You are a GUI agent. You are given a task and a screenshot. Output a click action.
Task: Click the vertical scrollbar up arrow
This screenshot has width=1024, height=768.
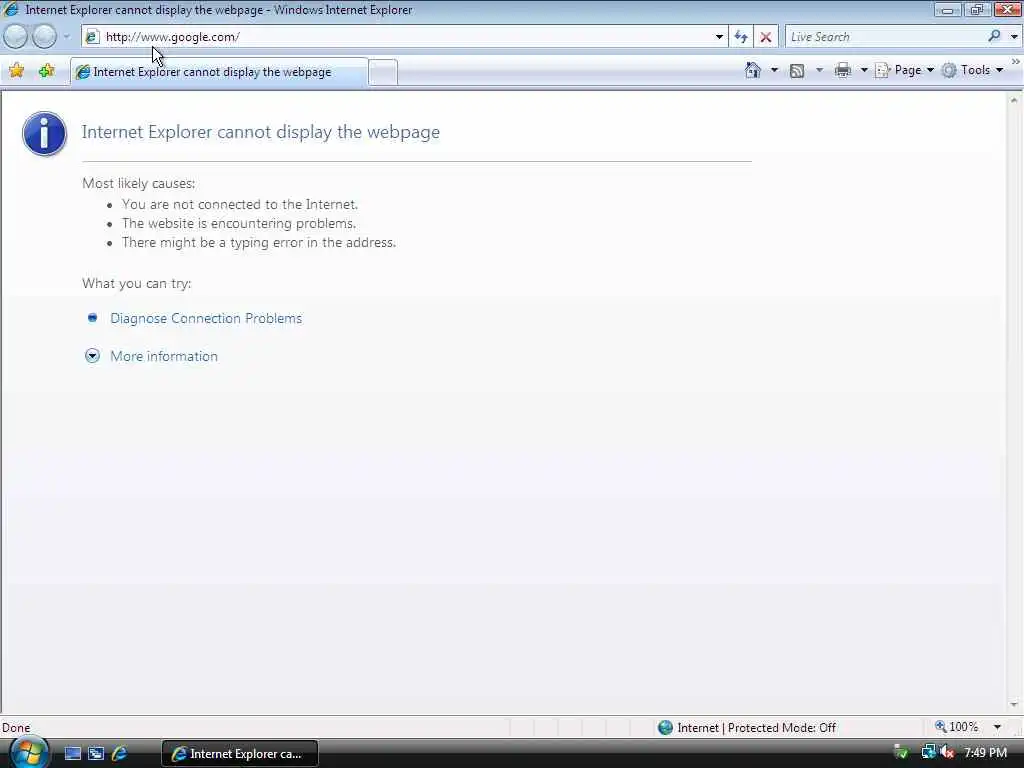pos(1014,101)
